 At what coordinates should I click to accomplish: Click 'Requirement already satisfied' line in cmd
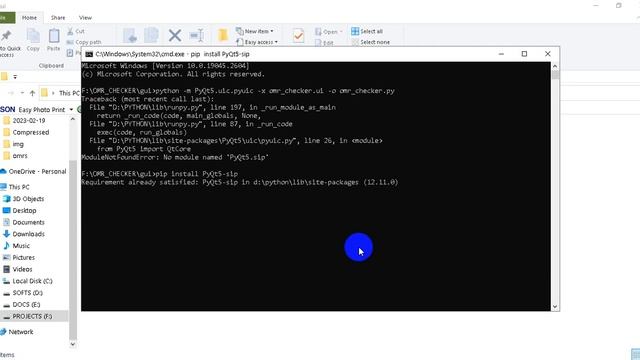pyautogui.click(x=240, y=182)
